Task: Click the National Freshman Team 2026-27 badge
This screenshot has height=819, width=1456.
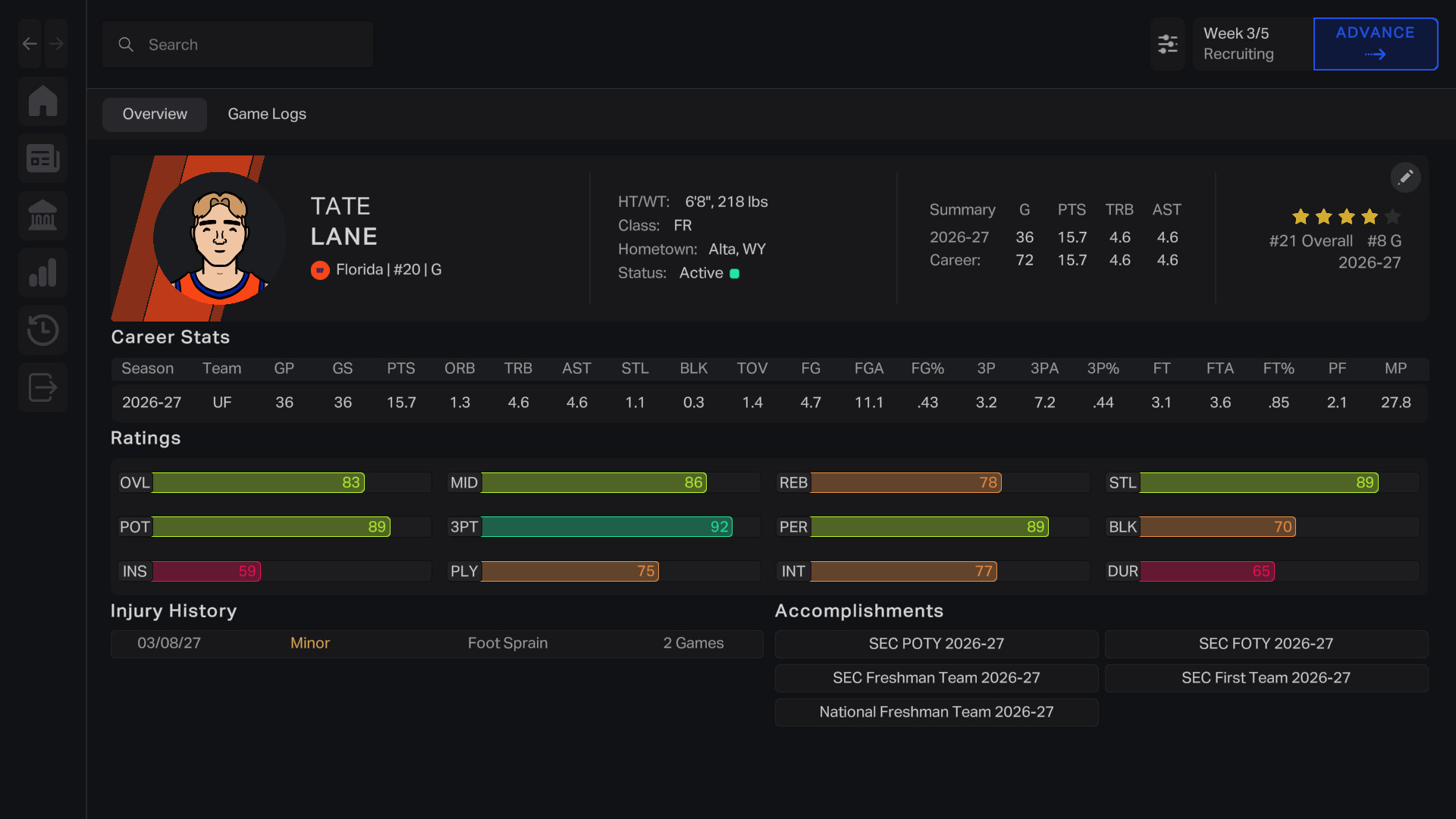Action: tap(936, 712)
